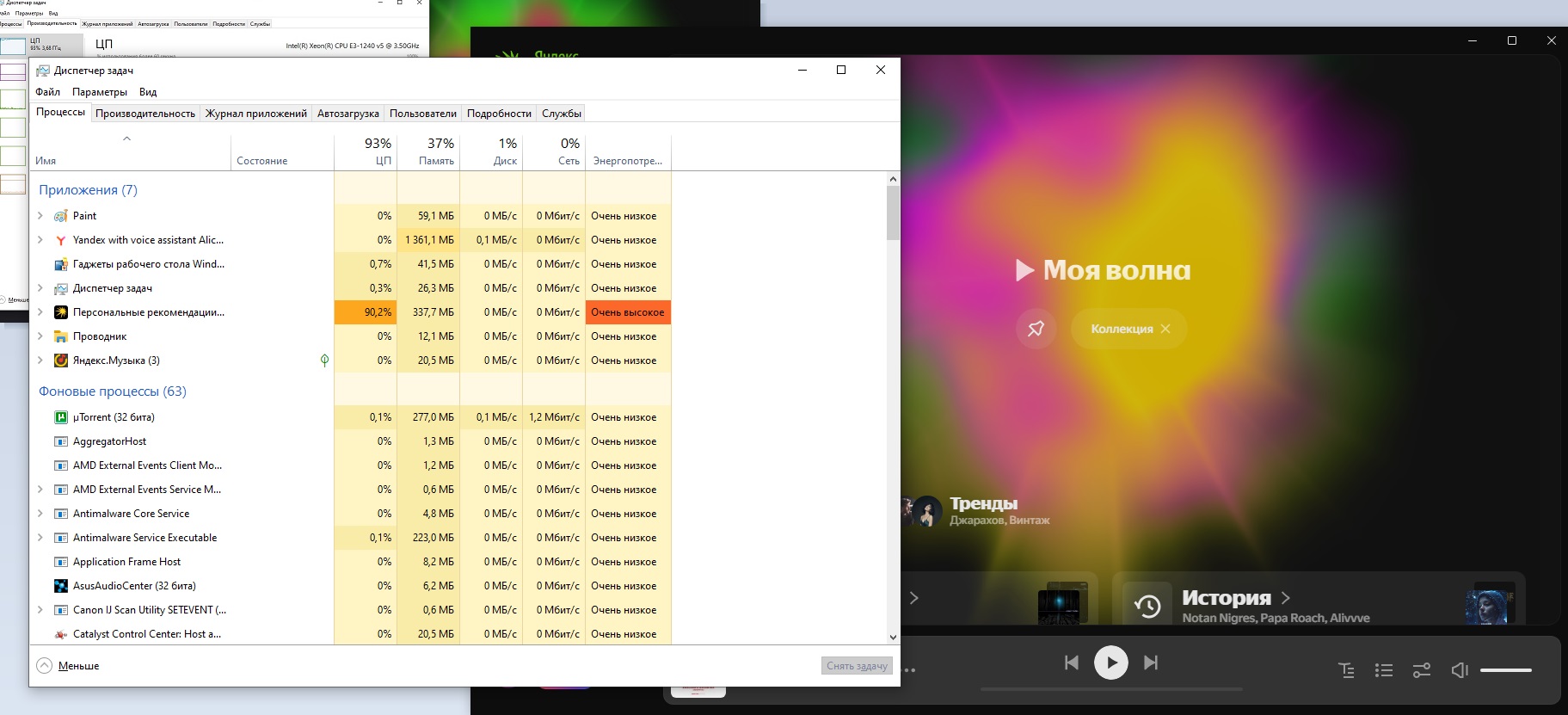The image size is (1568, 715).
Task: Sort by the Энергопотребление column header
Action: pos(628,152)
